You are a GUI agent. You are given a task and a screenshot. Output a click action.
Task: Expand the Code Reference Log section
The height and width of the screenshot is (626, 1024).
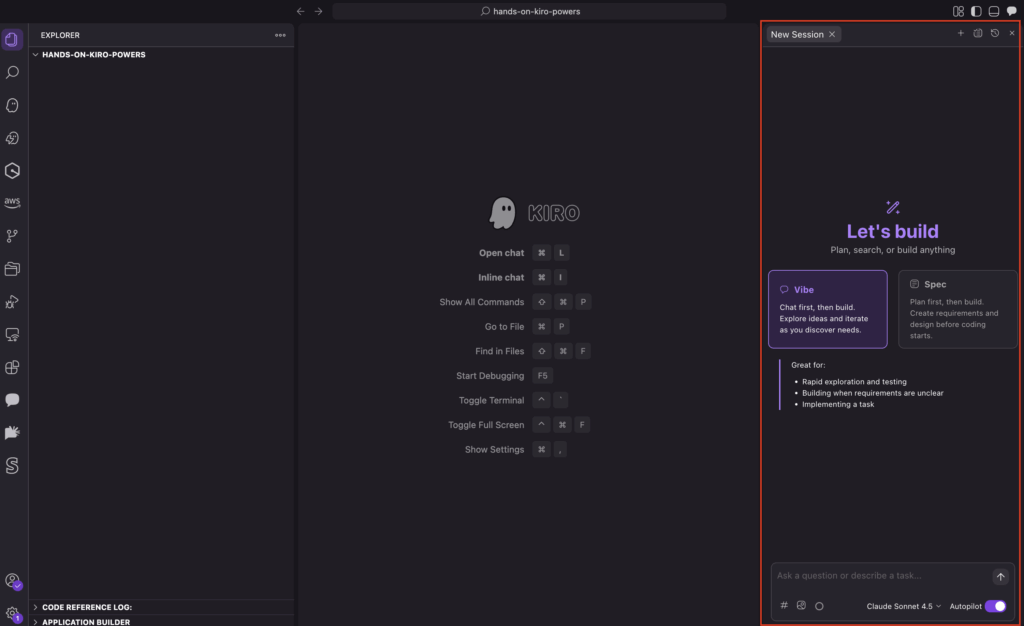click(86, 607)
